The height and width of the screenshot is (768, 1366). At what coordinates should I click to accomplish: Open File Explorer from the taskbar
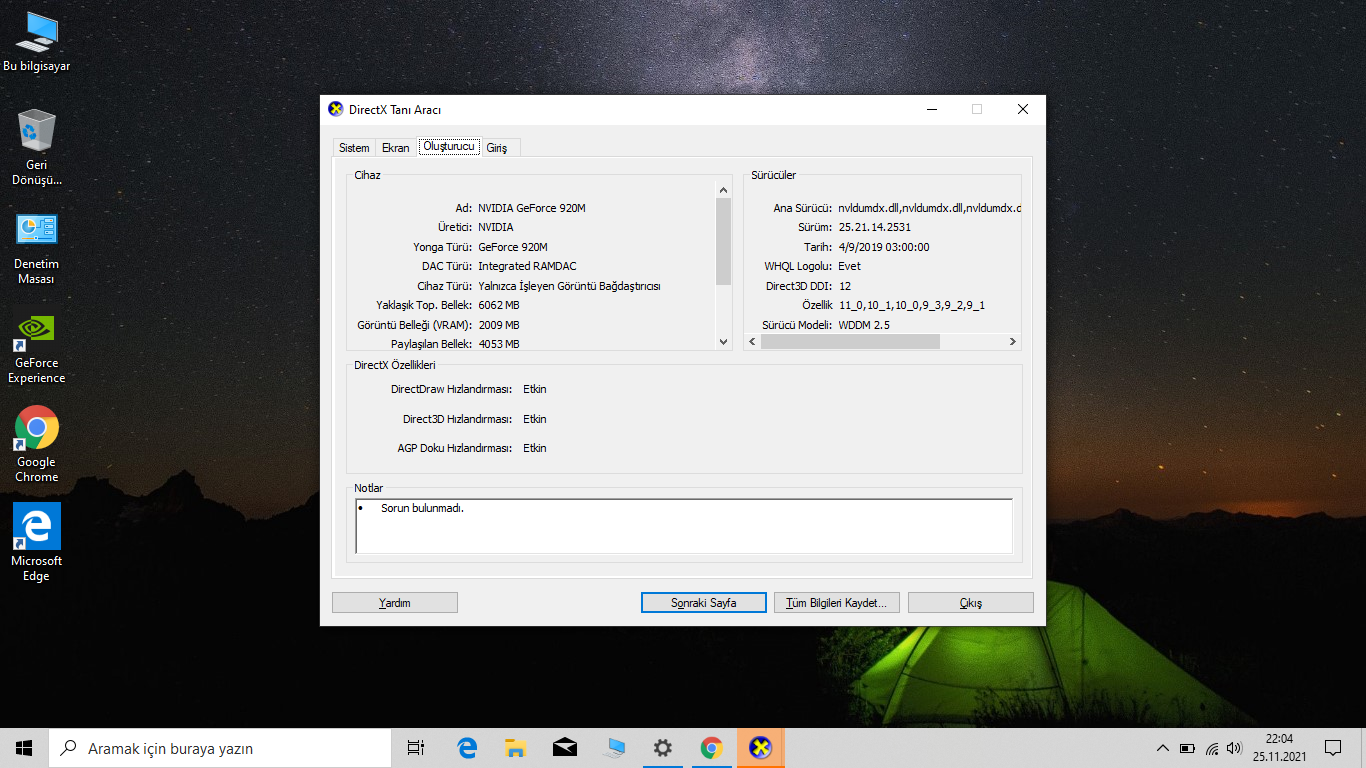pyautogui.click(x=516, y=748)
